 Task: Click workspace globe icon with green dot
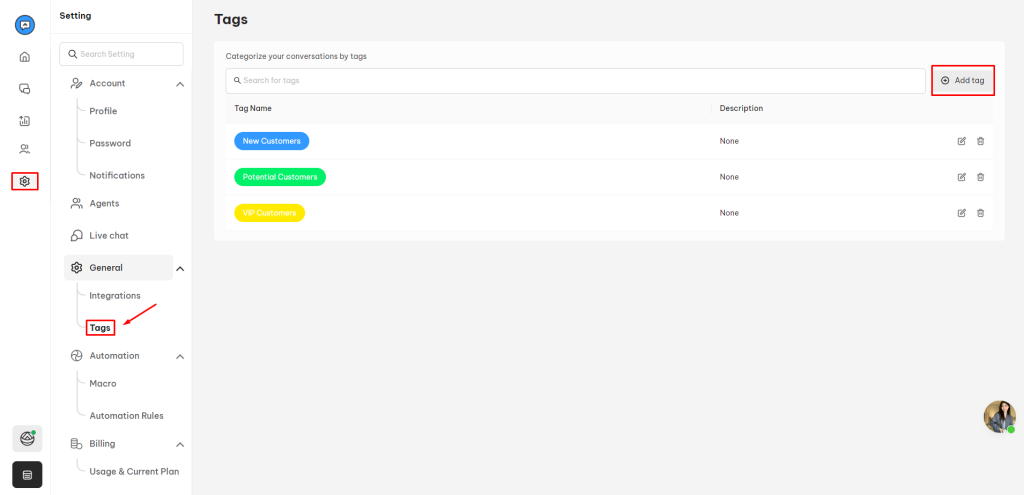(27, 438)
